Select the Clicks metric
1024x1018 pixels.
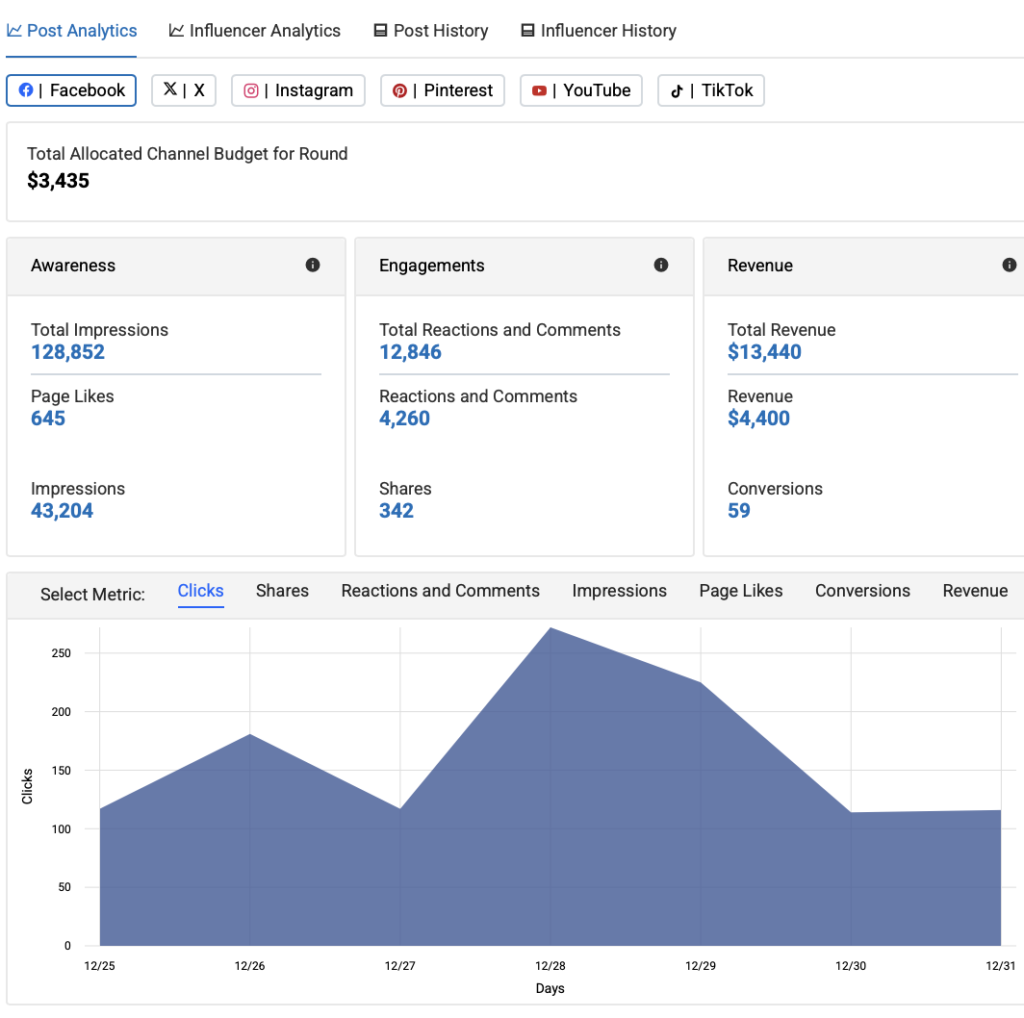(x=201, y=591)
